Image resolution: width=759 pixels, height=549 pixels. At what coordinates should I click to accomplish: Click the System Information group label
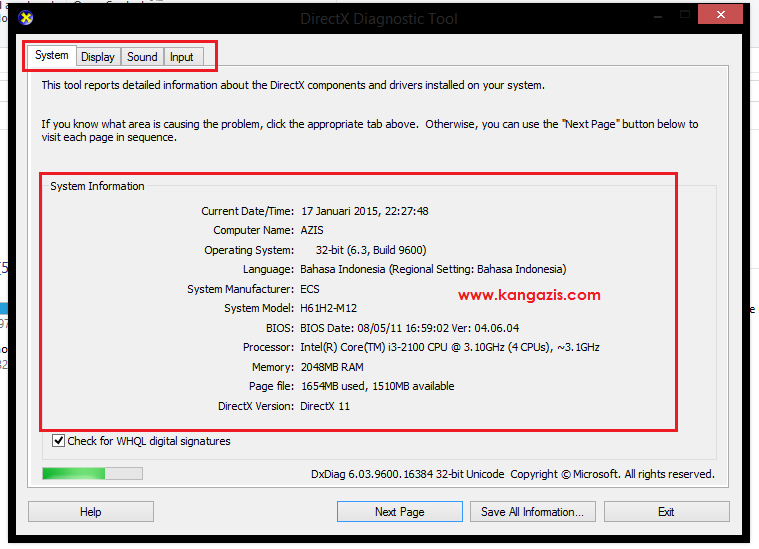(x=97, y=186)
